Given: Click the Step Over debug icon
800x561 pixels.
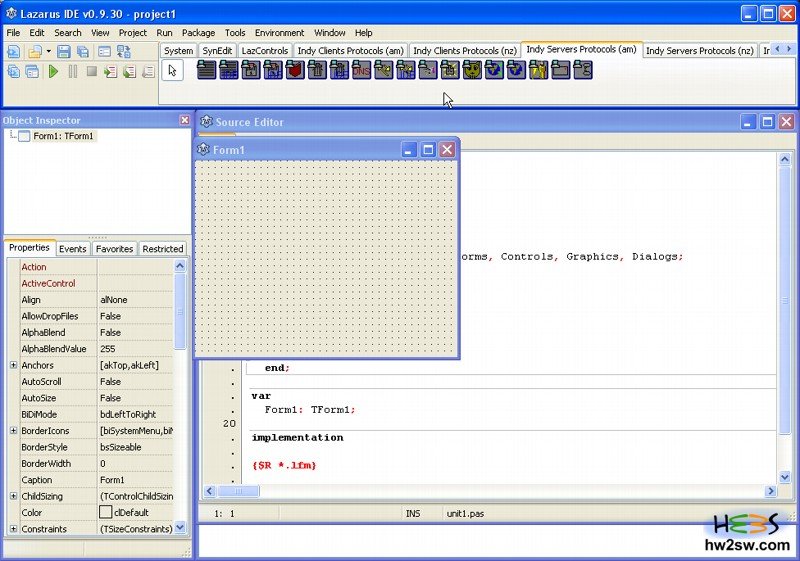Looking at the screenshot, I should 130,71.
